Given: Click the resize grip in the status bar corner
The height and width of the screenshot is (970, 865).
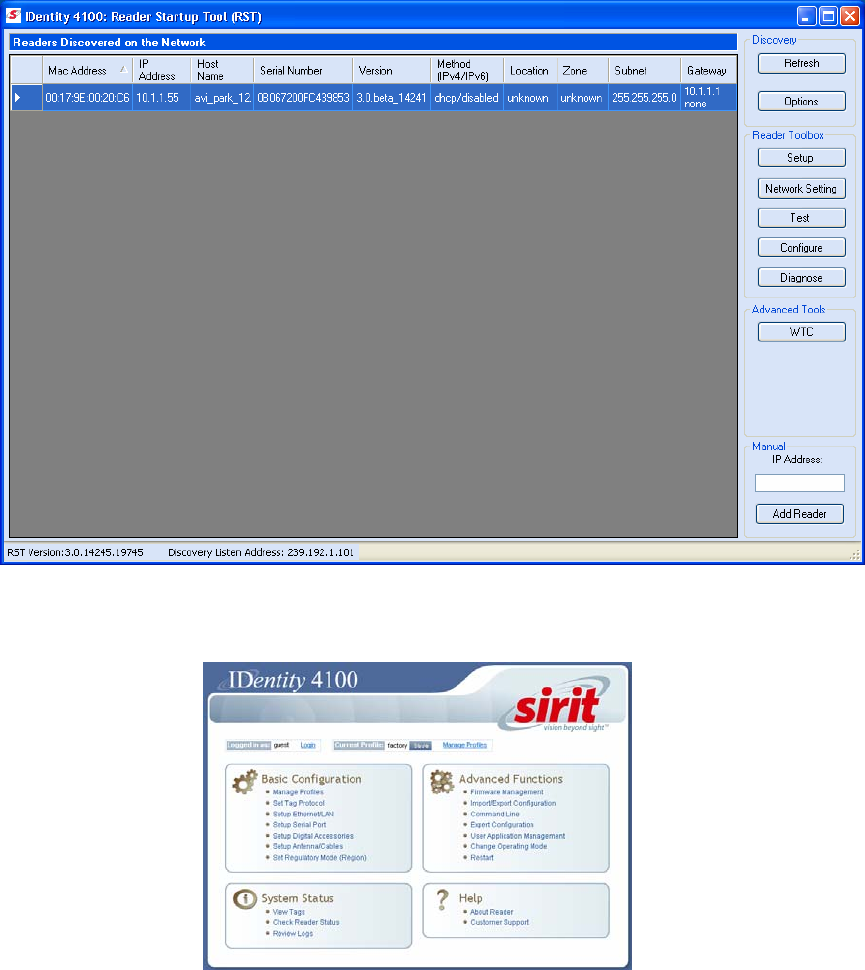Looking at the screenshot, I should click(x=856, y=555).
